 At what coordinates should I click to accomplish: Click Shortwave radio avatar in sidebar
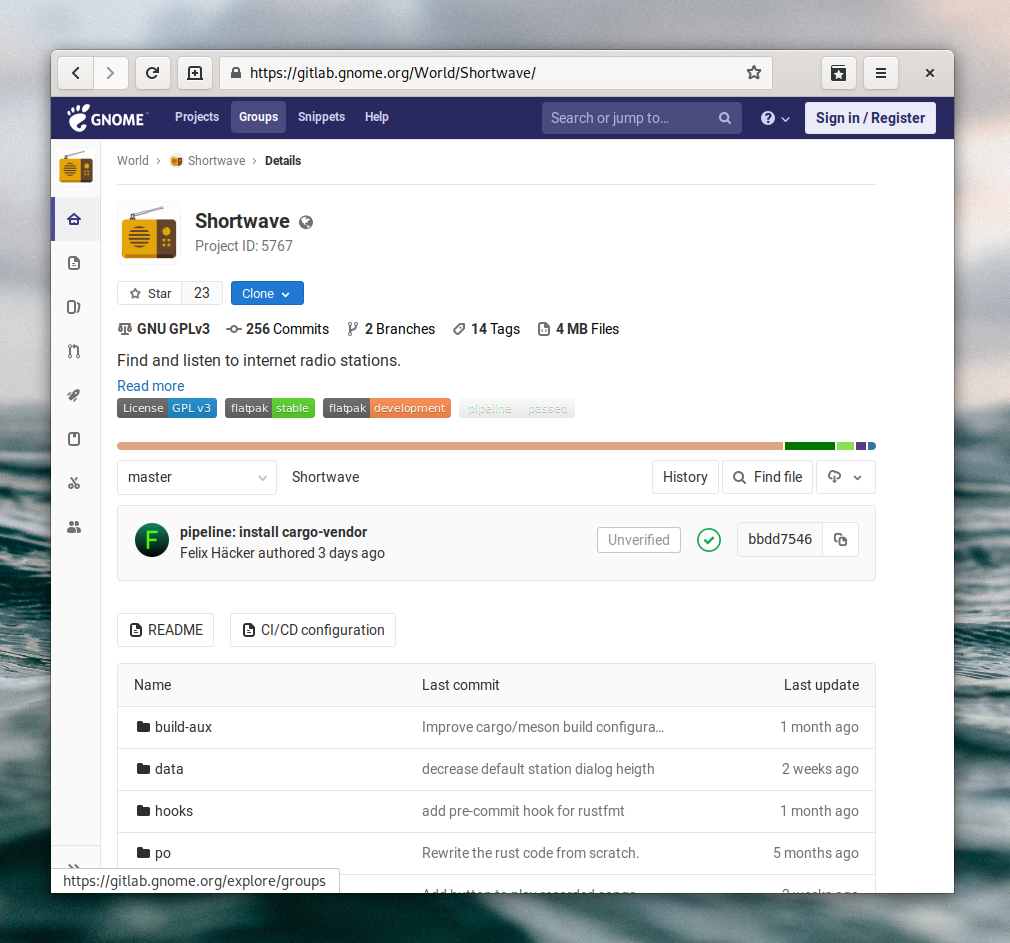(76, 167)
